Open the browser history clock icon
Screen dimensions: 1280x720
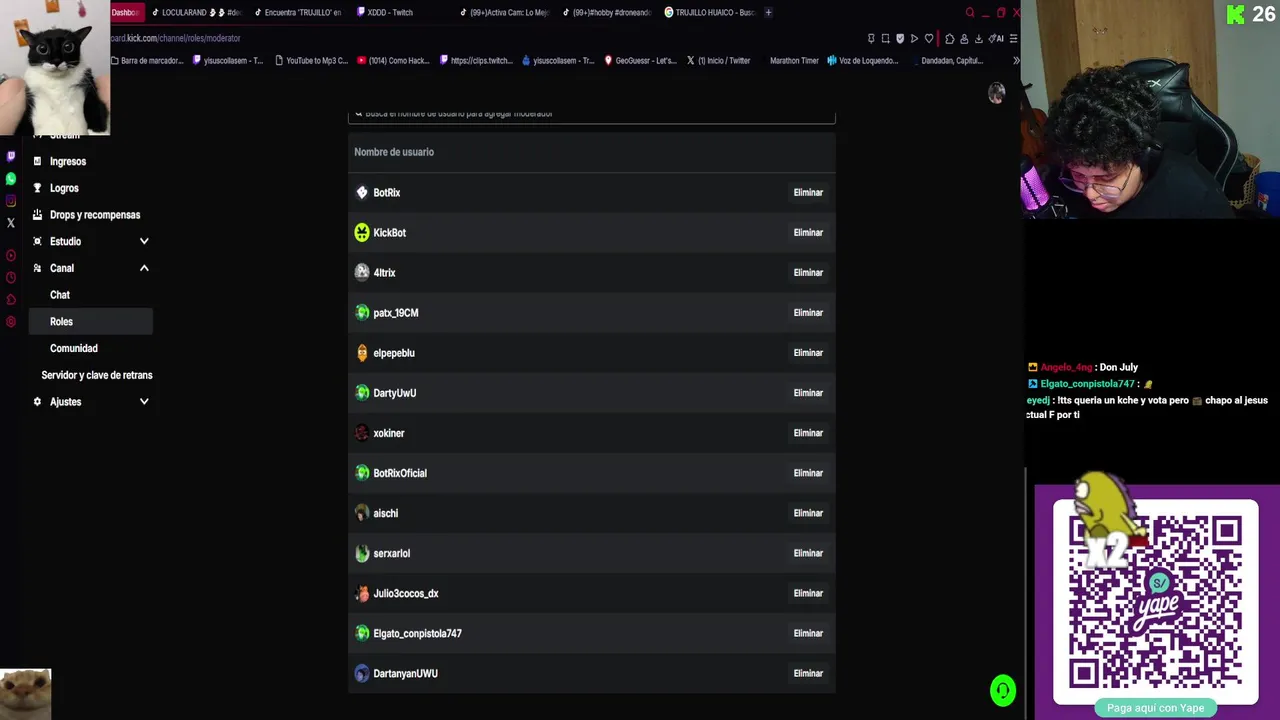(11, 278)
